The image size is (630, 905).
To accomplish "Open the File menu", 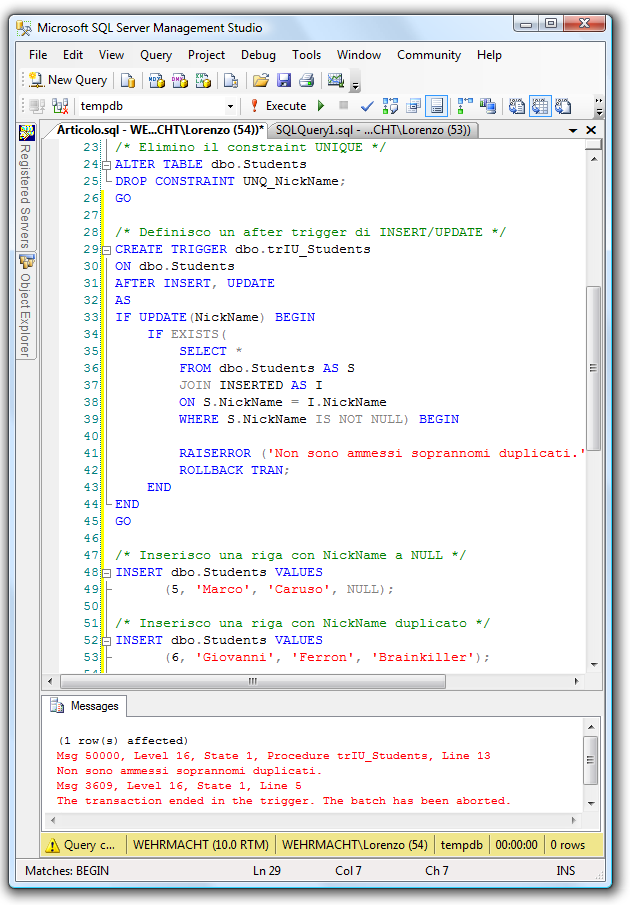I will 38,55.
